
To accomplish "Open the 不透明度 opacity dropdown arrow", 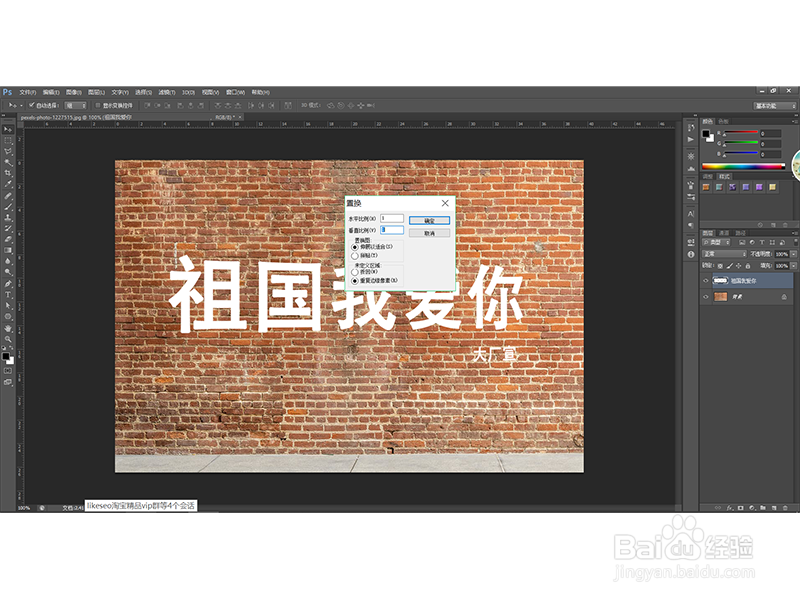I will 793,254.
